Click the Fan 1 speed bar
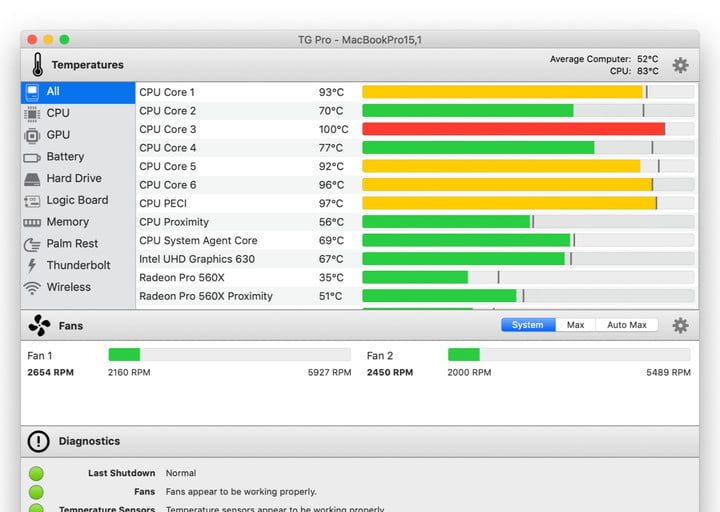The height and width of the screenshot is (512, 720). 229,355
